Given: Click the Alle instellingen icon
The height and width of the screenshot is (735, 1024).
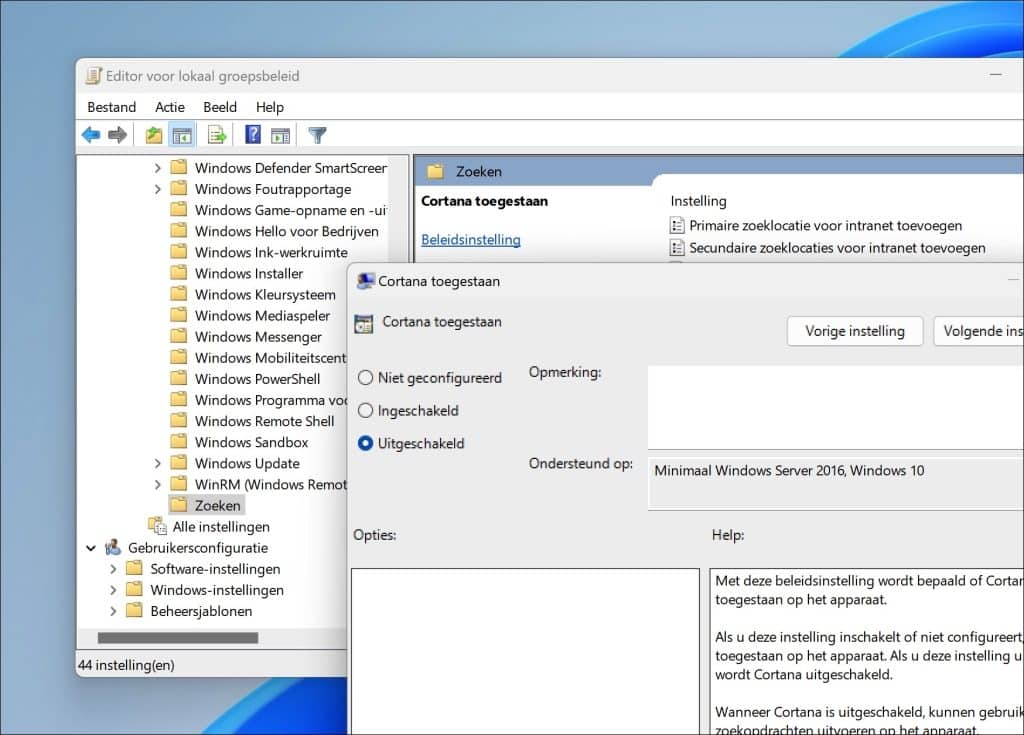Looking at the screenshot, I should pos(157,526).
